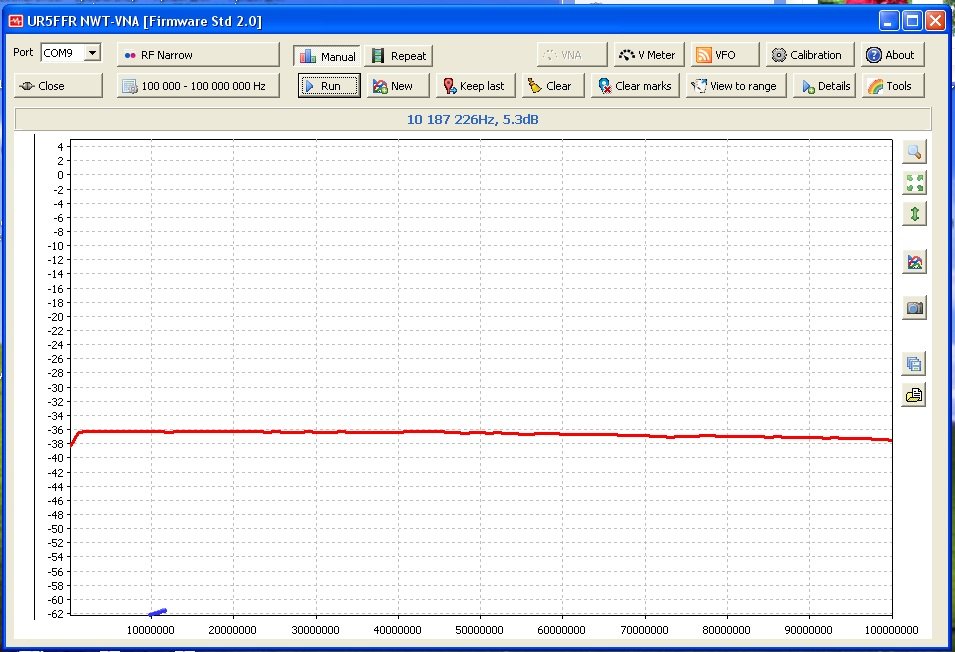
Task: Toggle Repeat sweep mode
Action: point(398,56)
